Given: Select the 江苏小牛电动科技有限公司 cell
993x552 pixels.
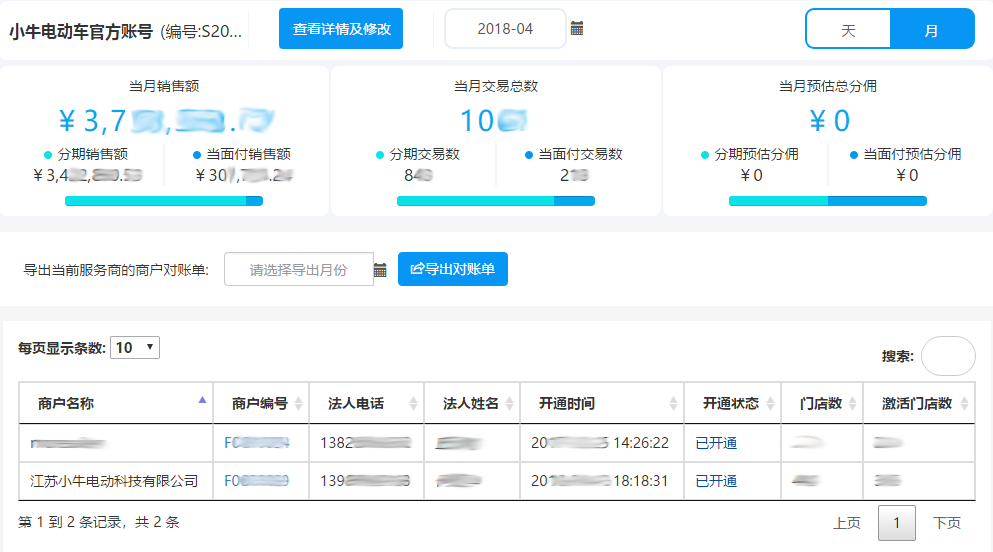Looking at the screenshot, I should pyautogui.click(x=114, y=481).
